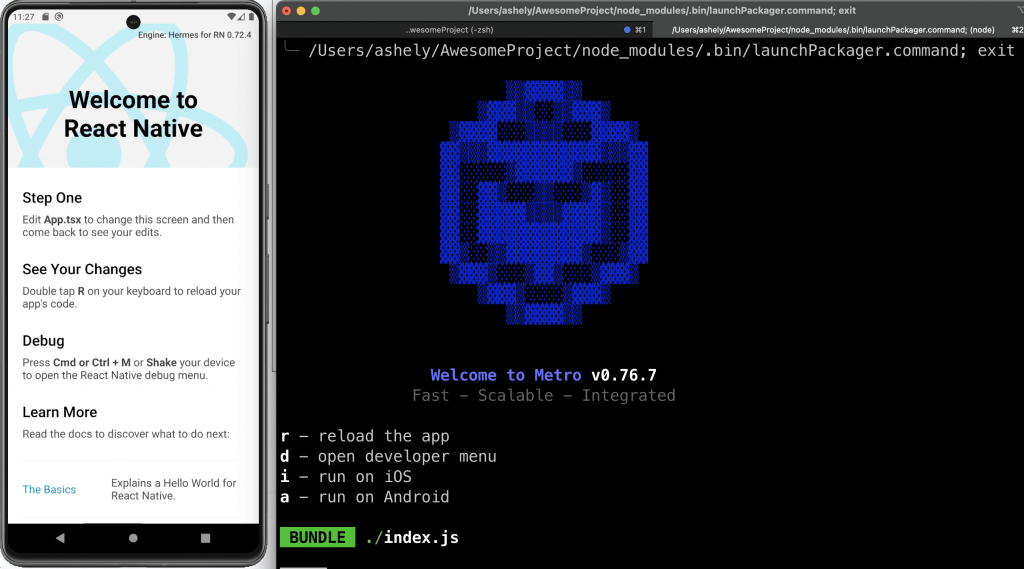1024x569 pixels.
Task: Click the green BUNDLE label
Action: coord(317,537)
